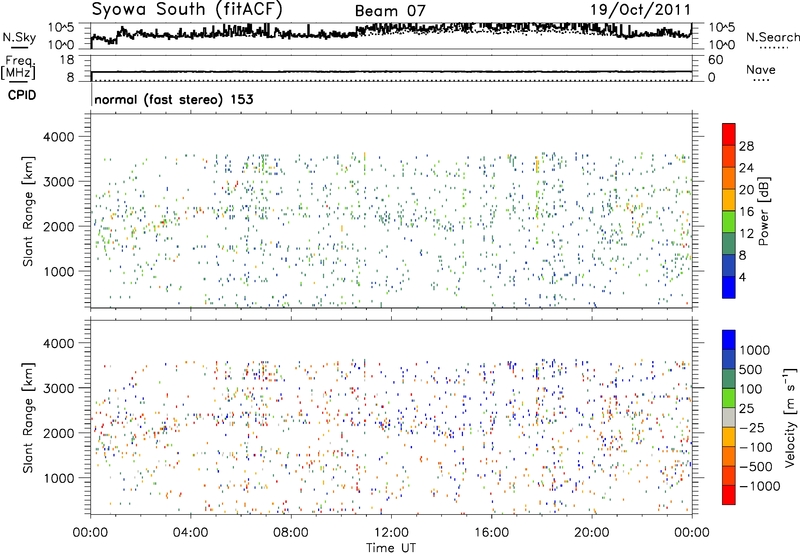Click the solid frequency line in the Freq panel
The height and width of the screenshot is (554, 800).
point(391,72)
